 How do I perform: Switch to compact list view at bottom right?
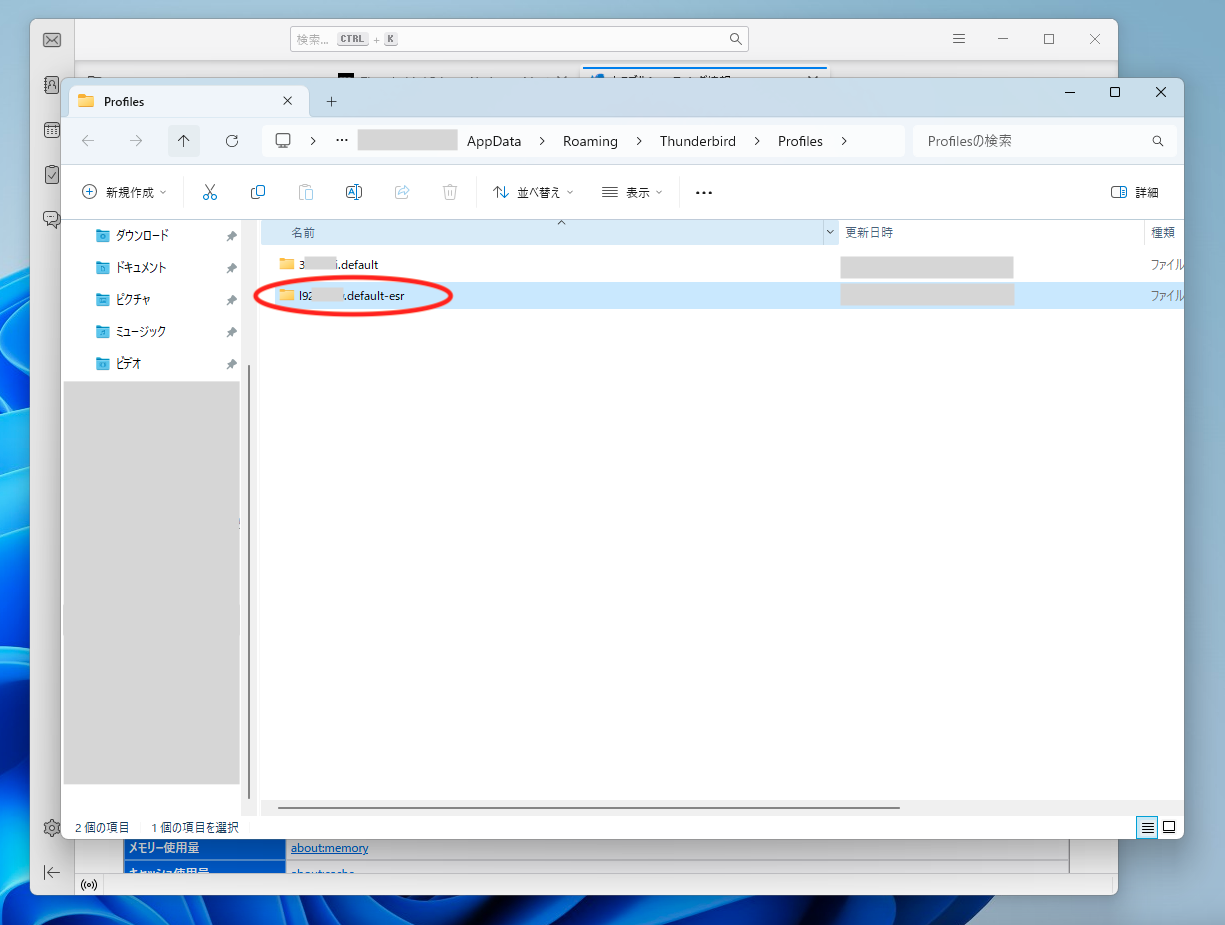pos(1146,827)
